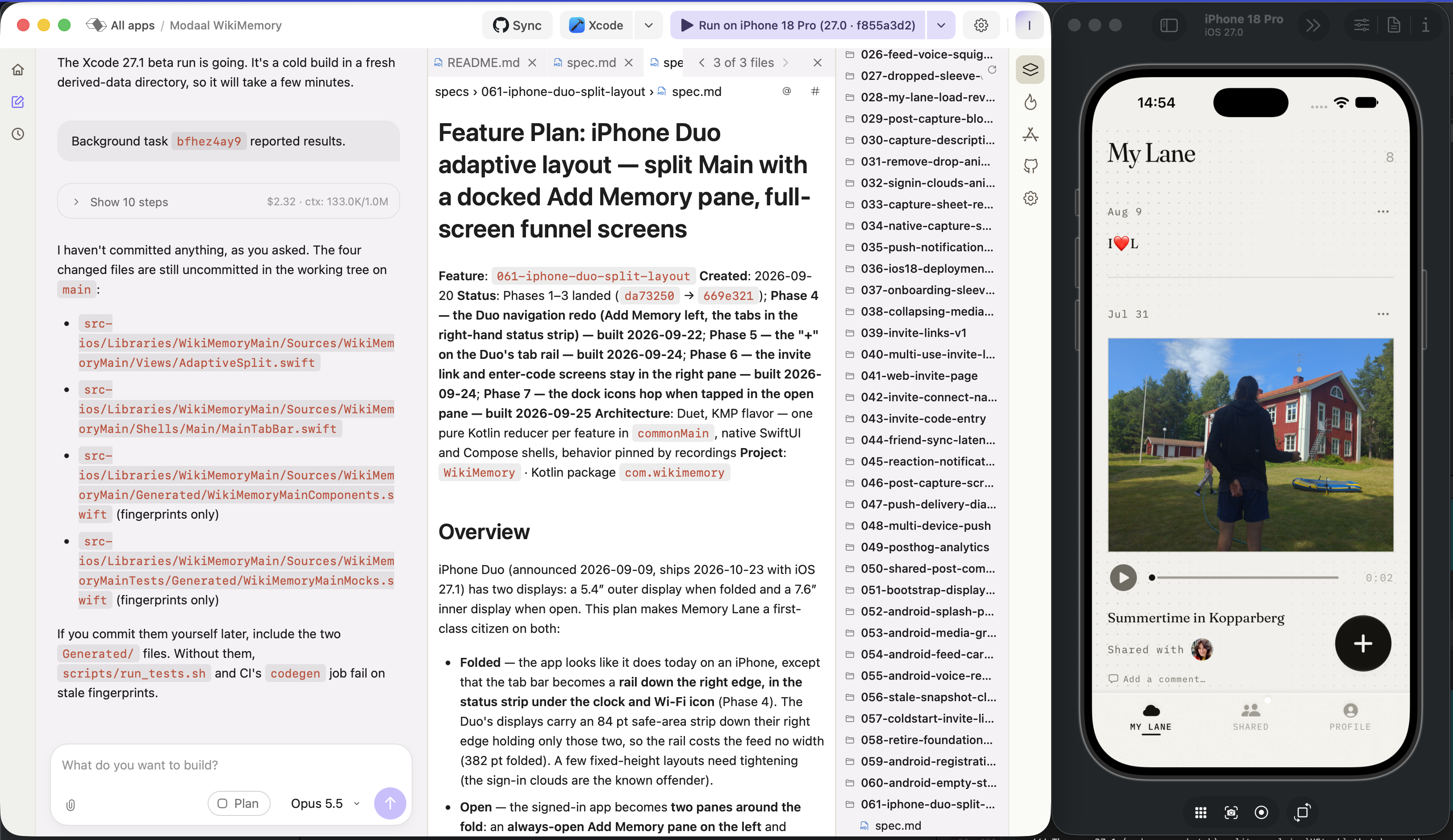Open the run target dropdown chevron
1453x840 pixels.
pos(941,25)
